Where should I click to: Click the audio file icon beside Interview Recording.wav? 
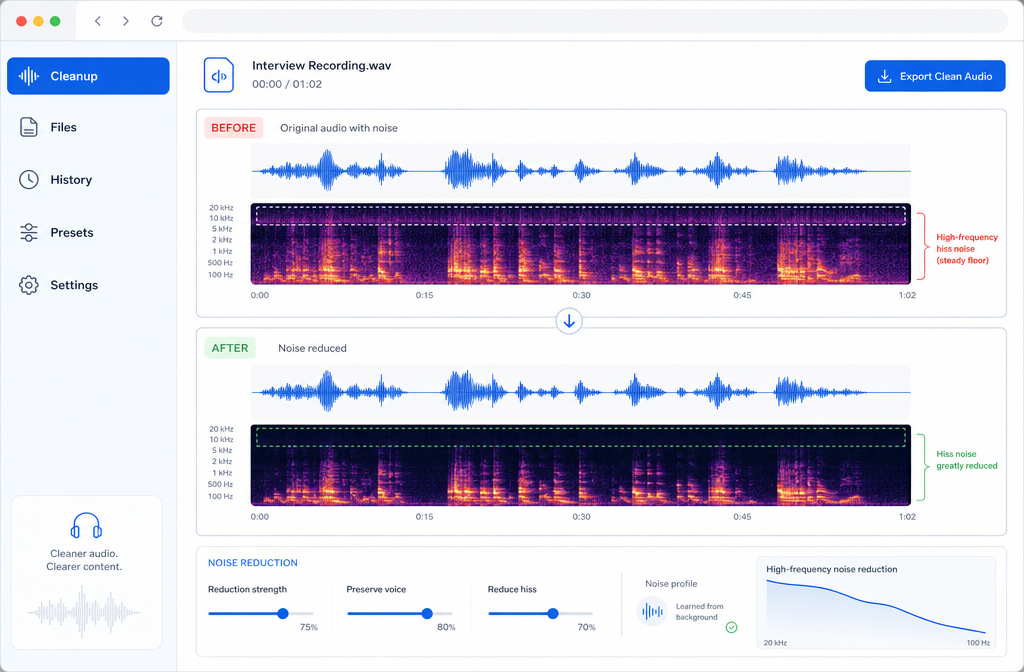click(219, 75)
